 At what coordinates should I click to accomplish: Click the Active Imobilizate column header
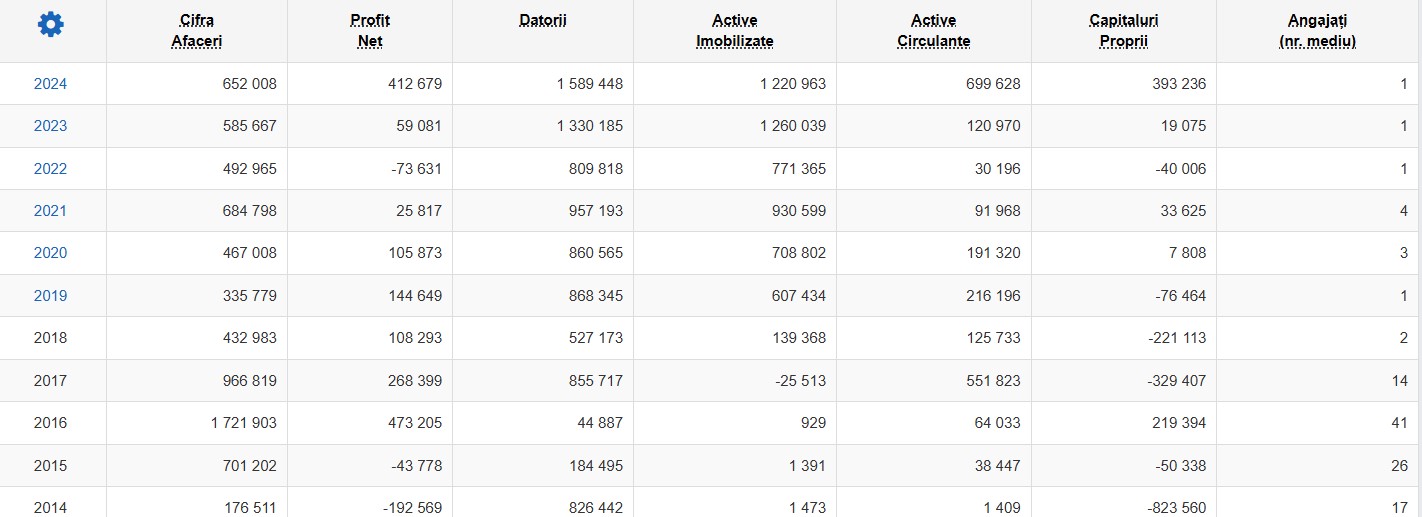pyautogui.click(x=735, y=31)
